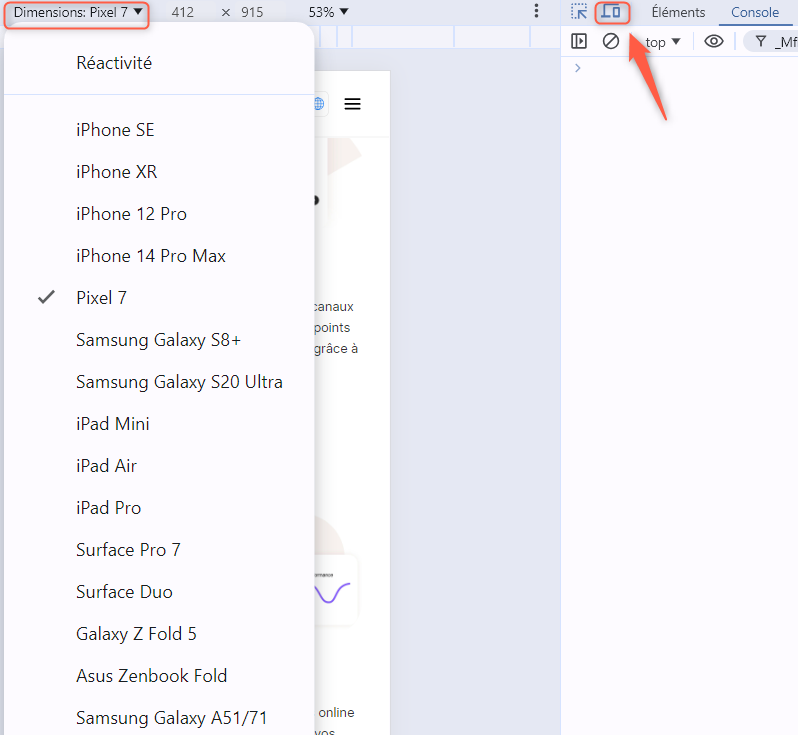
Task: Click the console prompt chevron
Action: click(x=577, y=68)
